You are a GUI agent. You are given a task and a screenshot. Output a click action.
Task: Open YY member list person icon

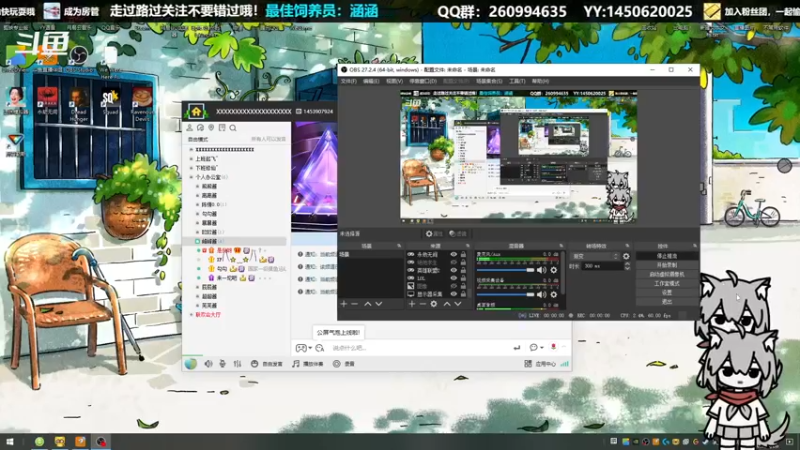pyautogui.click(x=190, y=128)
